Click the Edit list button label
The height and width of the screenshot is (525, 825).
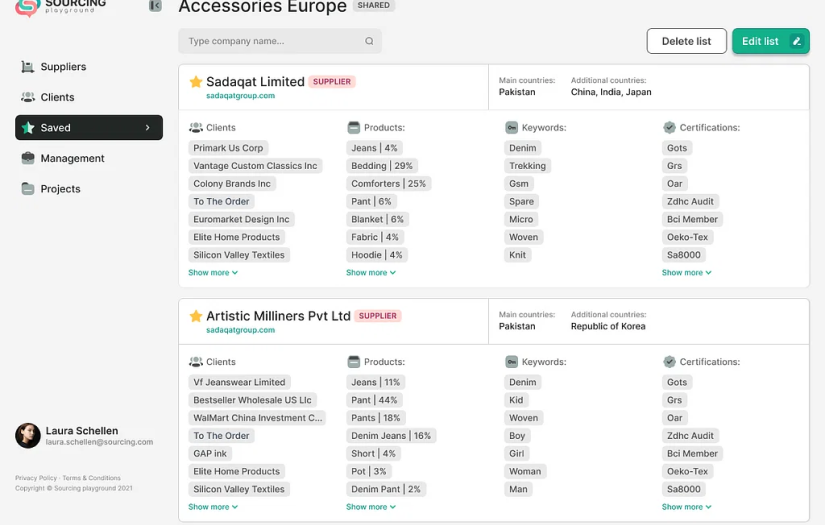[760, 41]
